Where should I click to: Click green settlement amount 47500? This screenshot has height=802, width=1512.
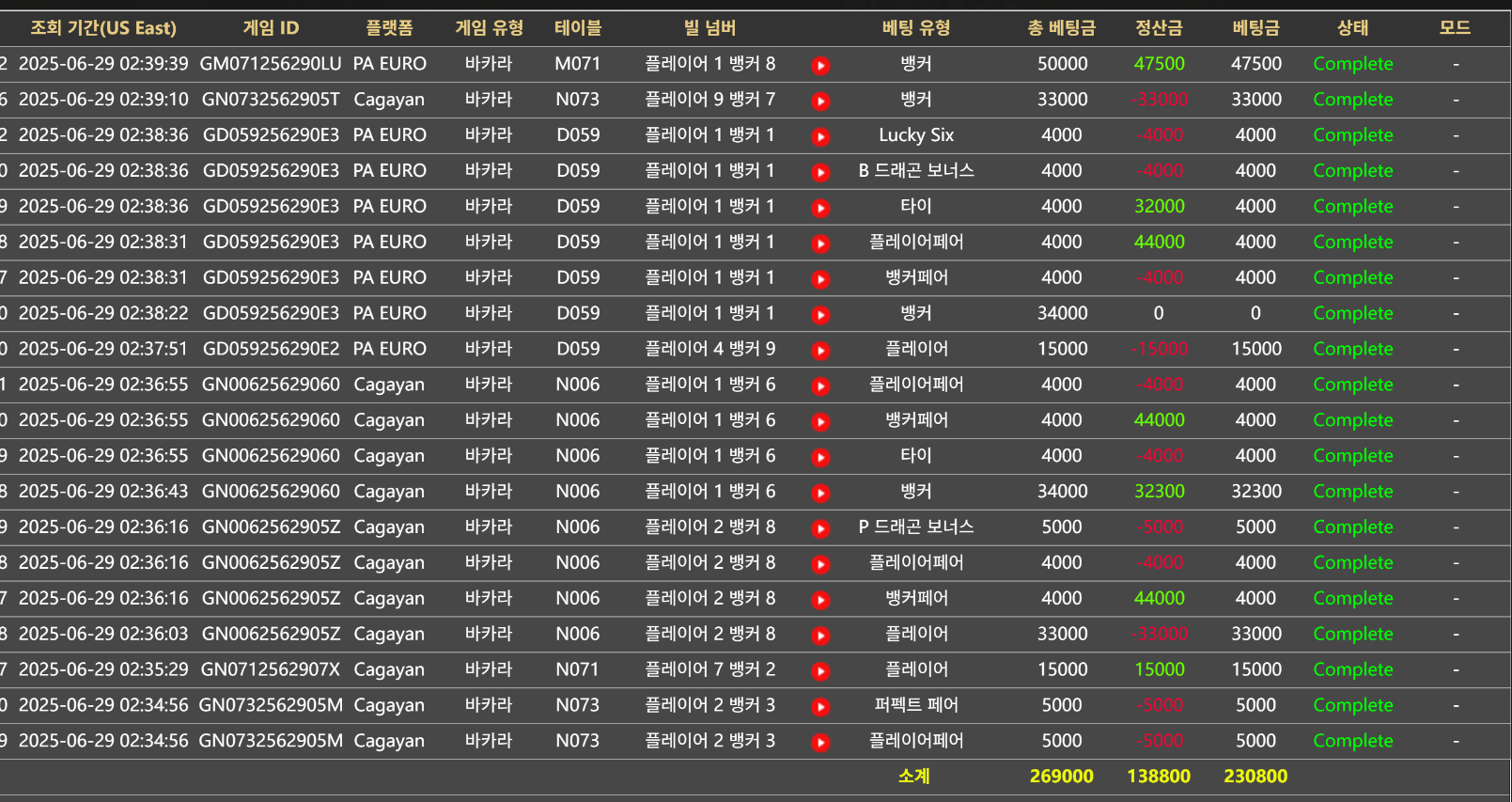[x=1159, y=64]
